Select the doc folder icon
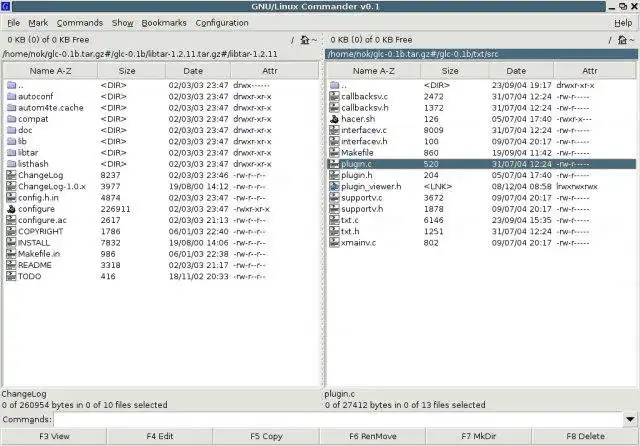The width and height of the screenshot is (640, 446). [x=11, y=130]
